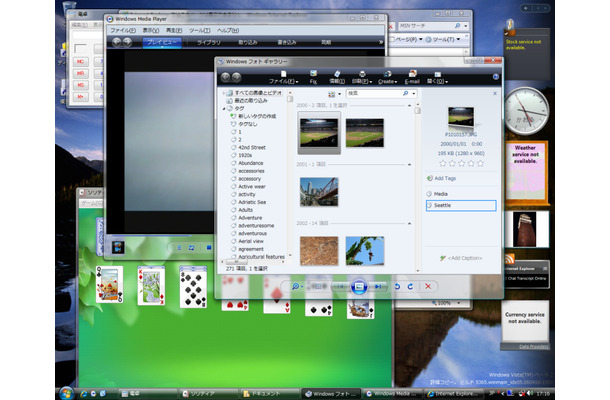Screen dimensions: 610x400
Task: Click the search magnifier in Photo Gallery
Action: click(x=405, y=93)
